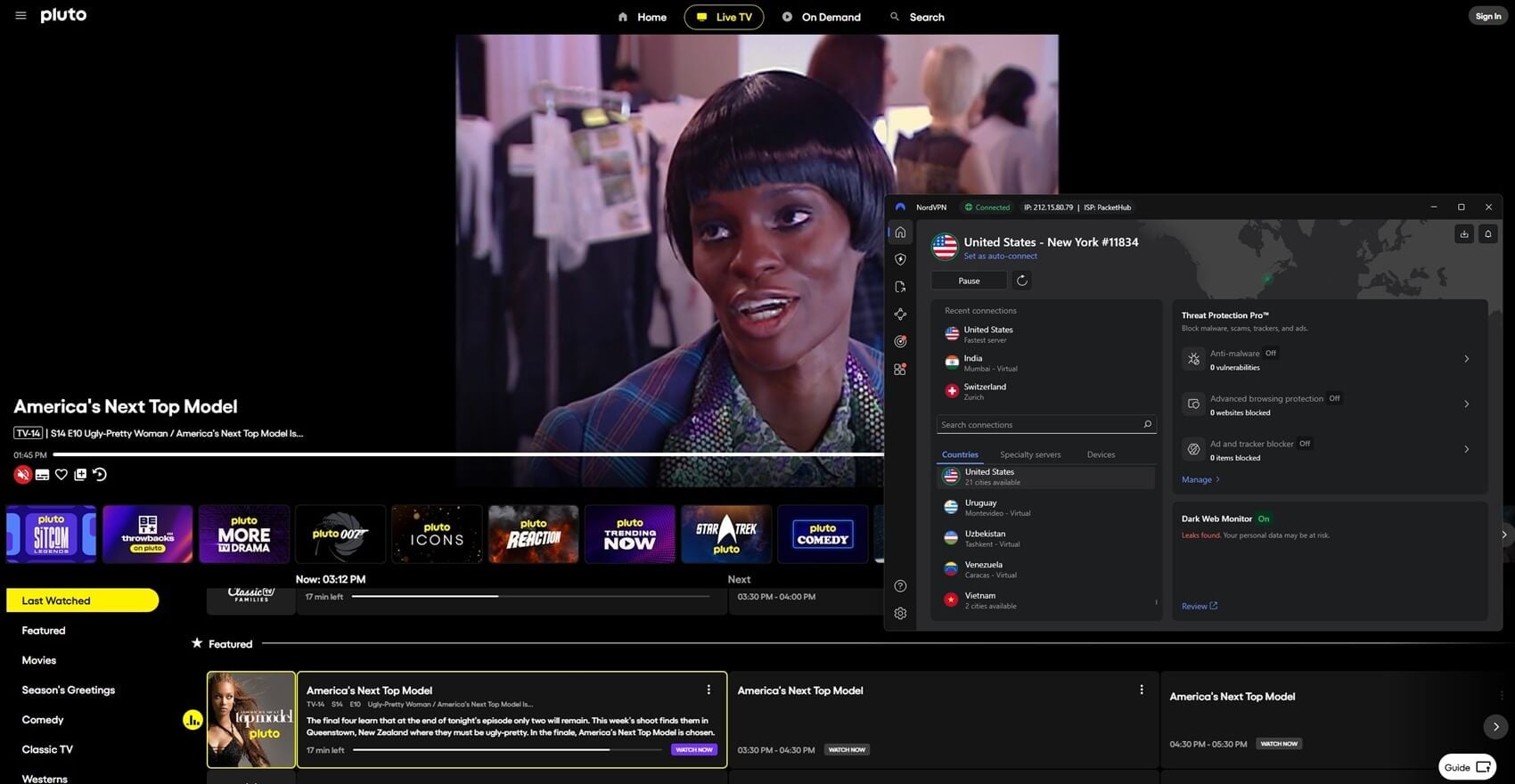The width and height of the screenshot is (1515, 784).
Task: Open NordVPN settings gear icon
Action: tap(900, 613)
